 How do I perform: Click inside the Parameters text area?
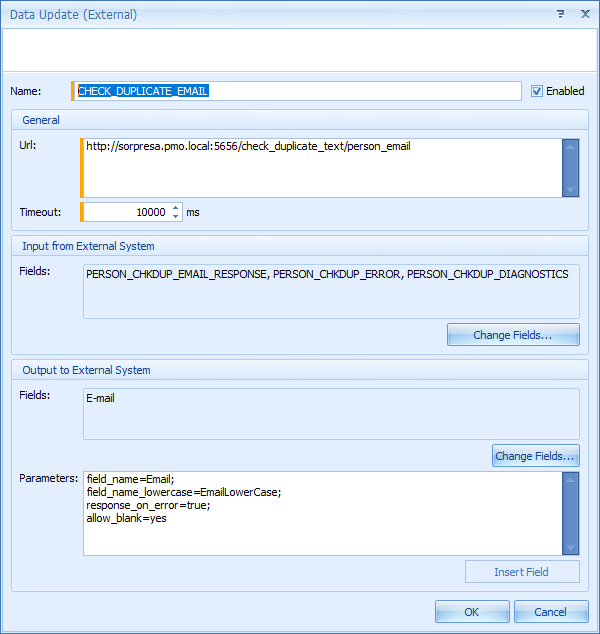click(x=320, y=513)
